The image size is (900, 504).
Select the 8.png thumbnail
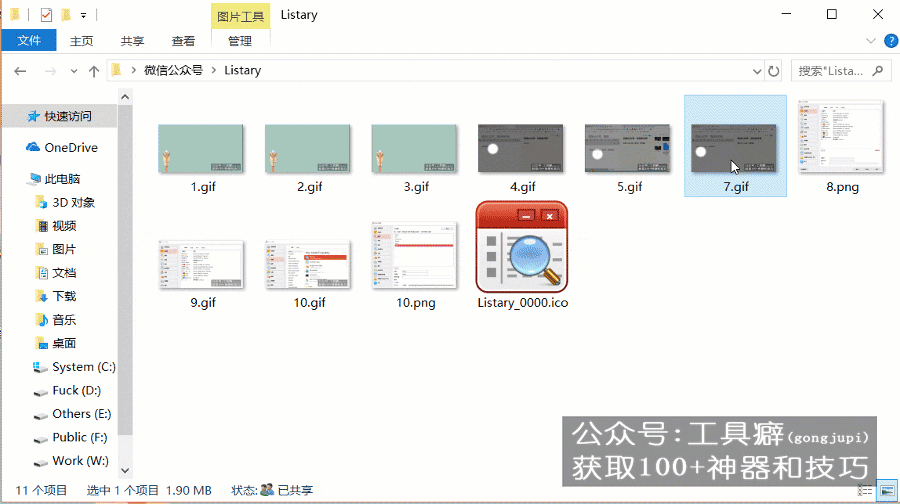(841, 137)
